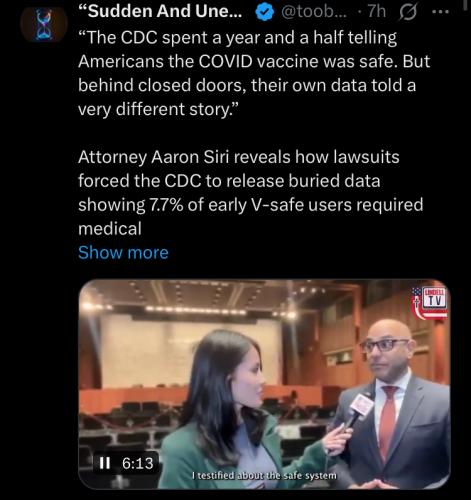This screenshot has height=500, width=471.
Task: Click the 6:13 video time indicator
Action: [137, 463]
